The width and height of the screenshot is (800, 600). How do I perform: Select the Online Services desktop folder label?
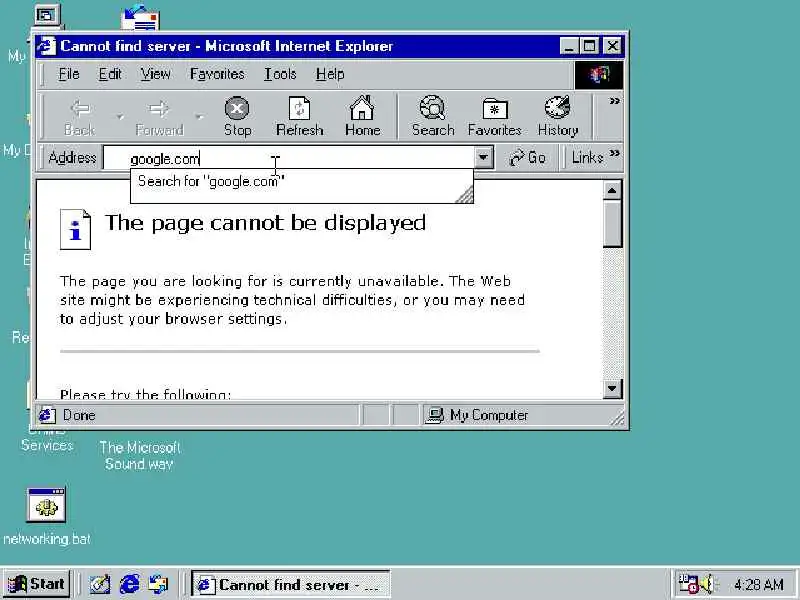[x=47, y=440]
